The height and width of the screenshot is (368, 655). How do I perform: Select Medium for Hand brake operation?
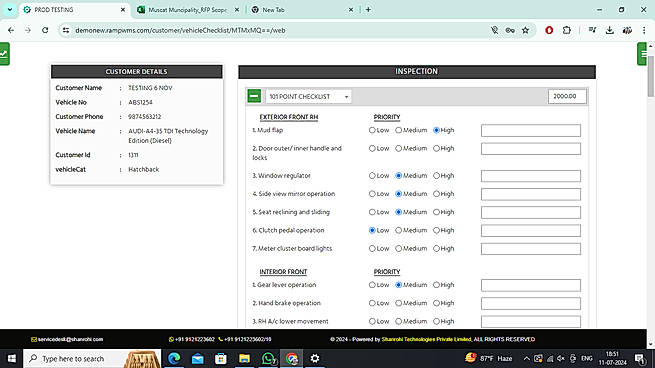pyautogui.click(x=399, y=303)
